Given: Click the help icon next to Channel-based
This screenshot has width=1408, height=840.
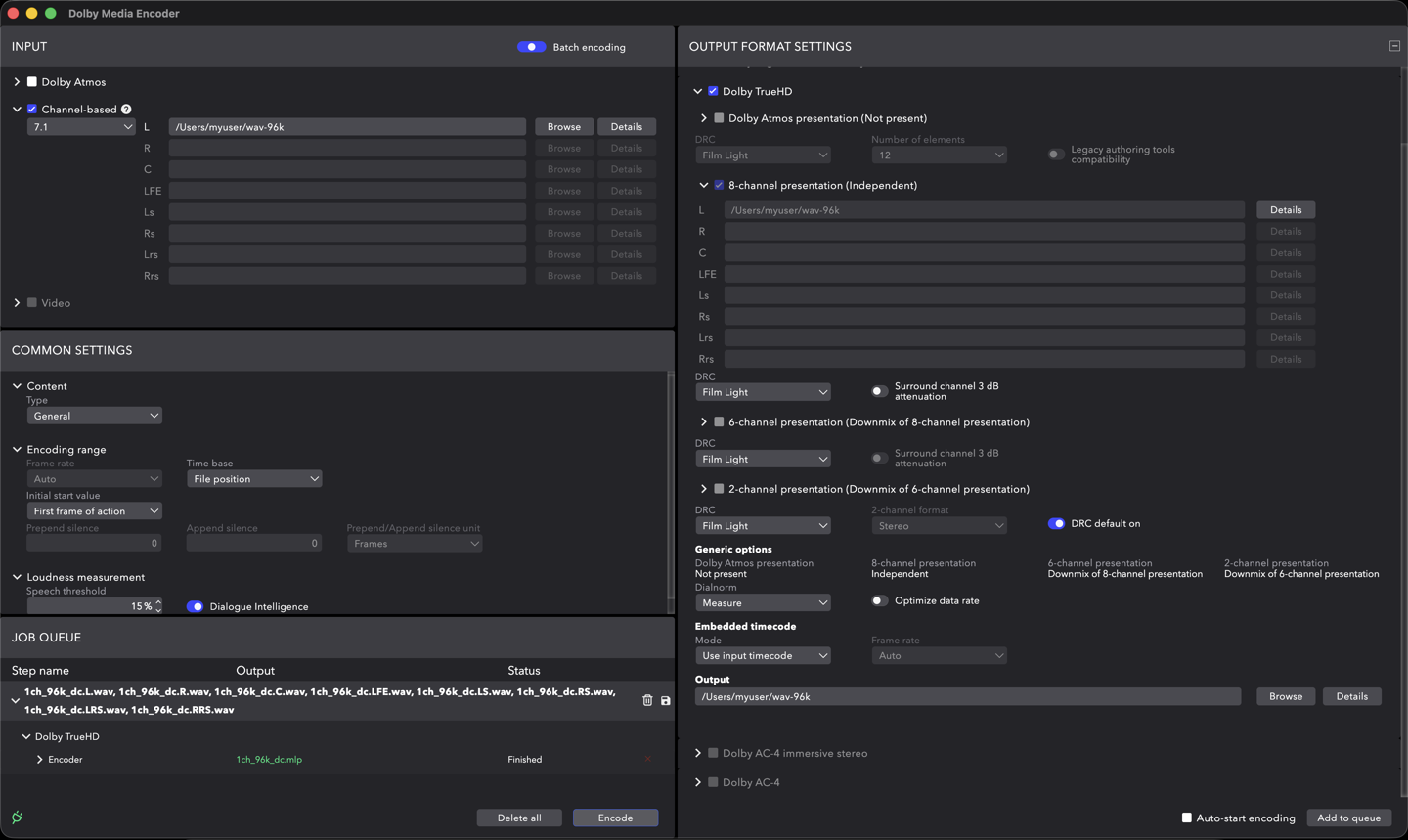Looking at the screenshot, I should pos(126,110).
